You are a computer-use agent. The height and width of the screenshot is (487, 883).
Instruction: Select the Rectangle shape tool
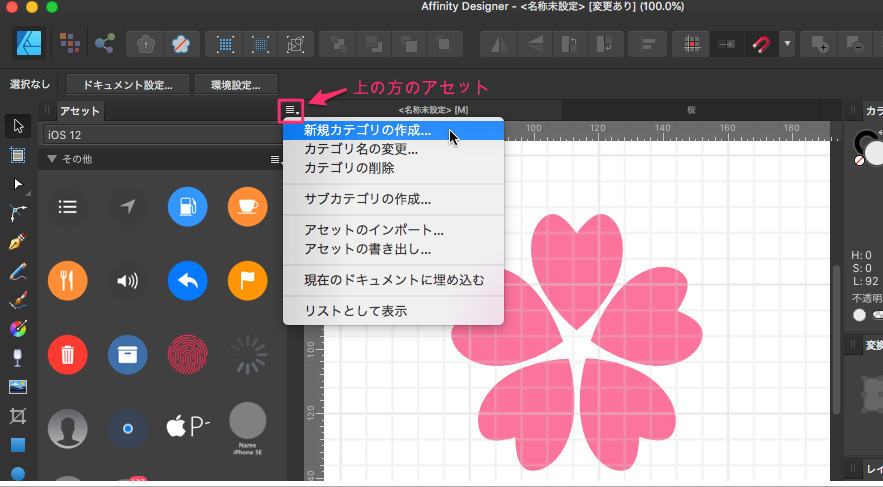tap(17, 444)
